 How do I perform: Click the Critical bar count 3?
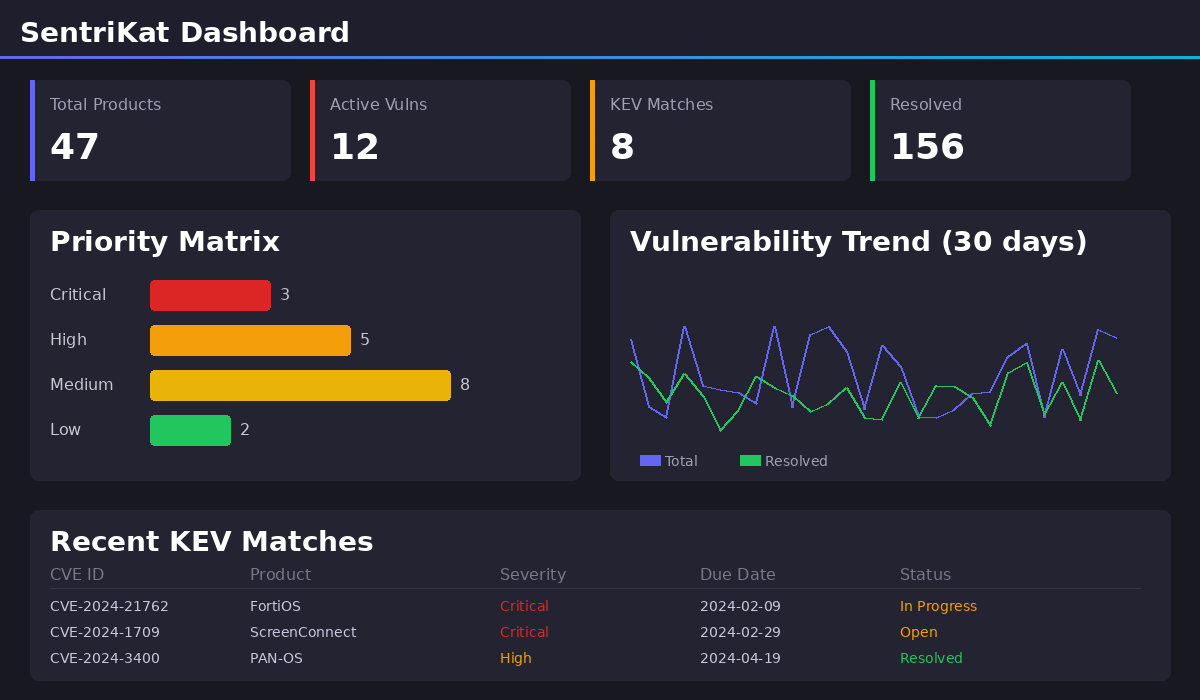coord(285,295)
